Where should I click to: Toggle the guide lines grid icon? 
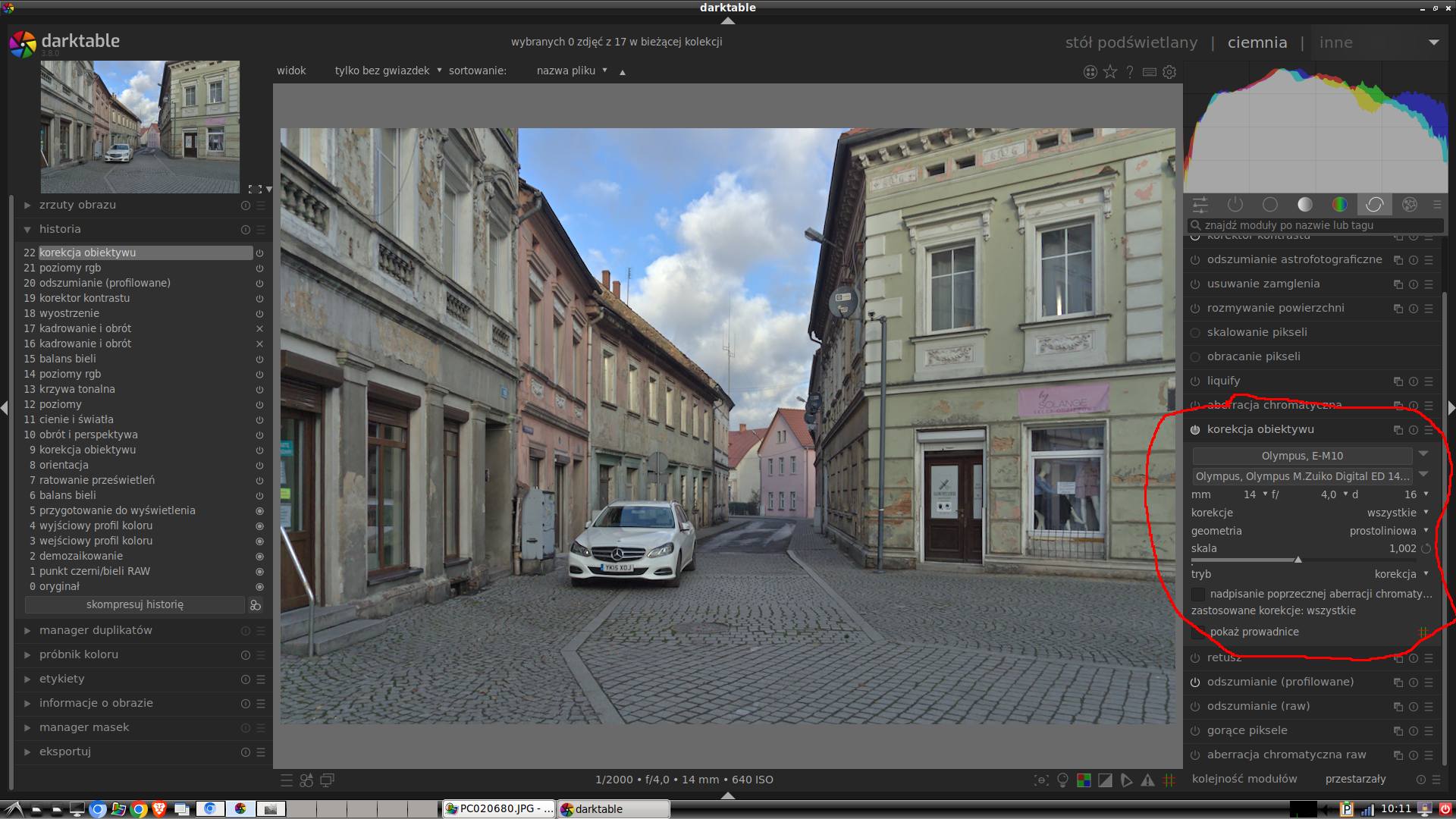(1169, 780)
